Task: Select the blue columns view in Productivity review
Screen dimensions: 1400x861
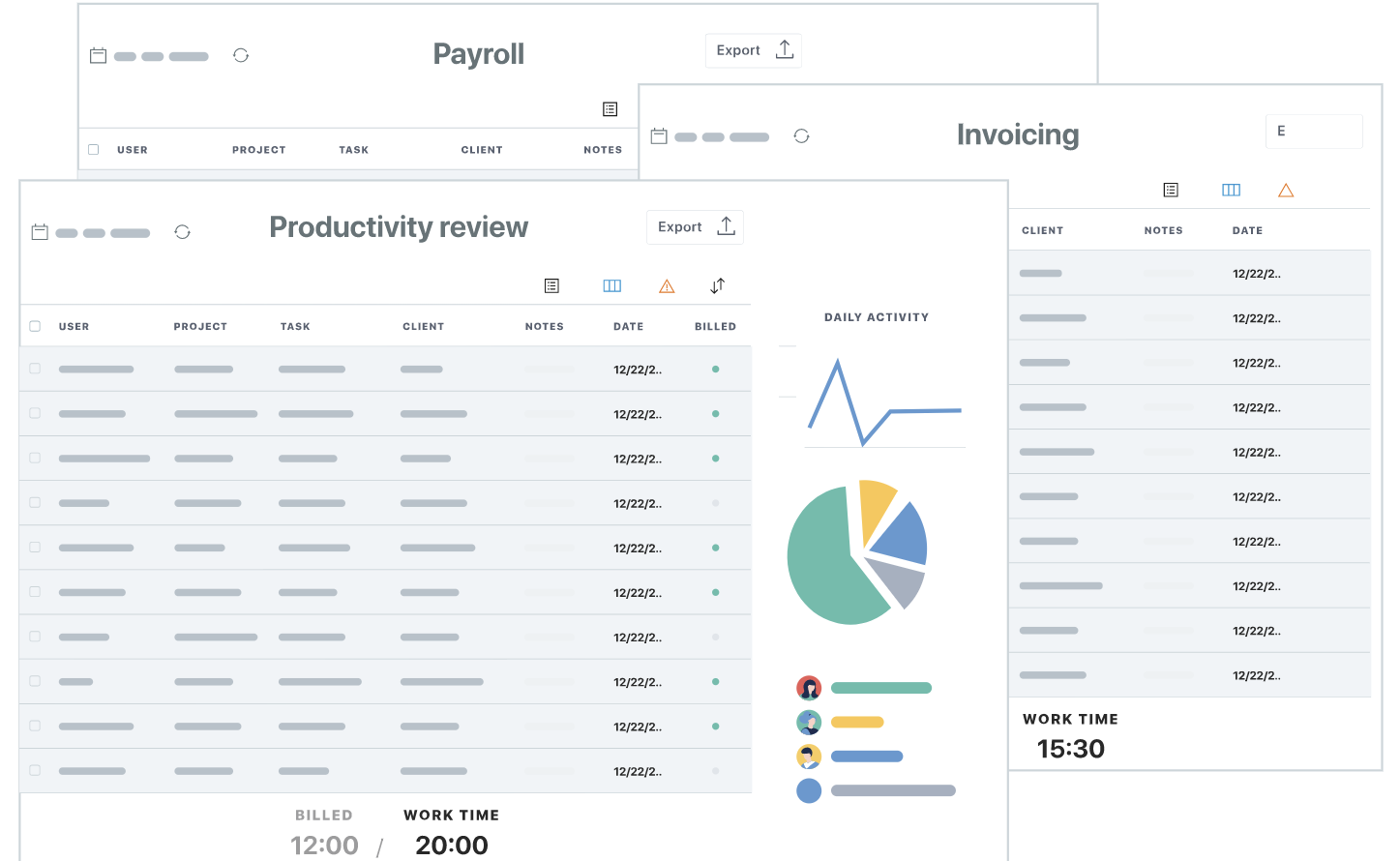Action: (611, 285)
